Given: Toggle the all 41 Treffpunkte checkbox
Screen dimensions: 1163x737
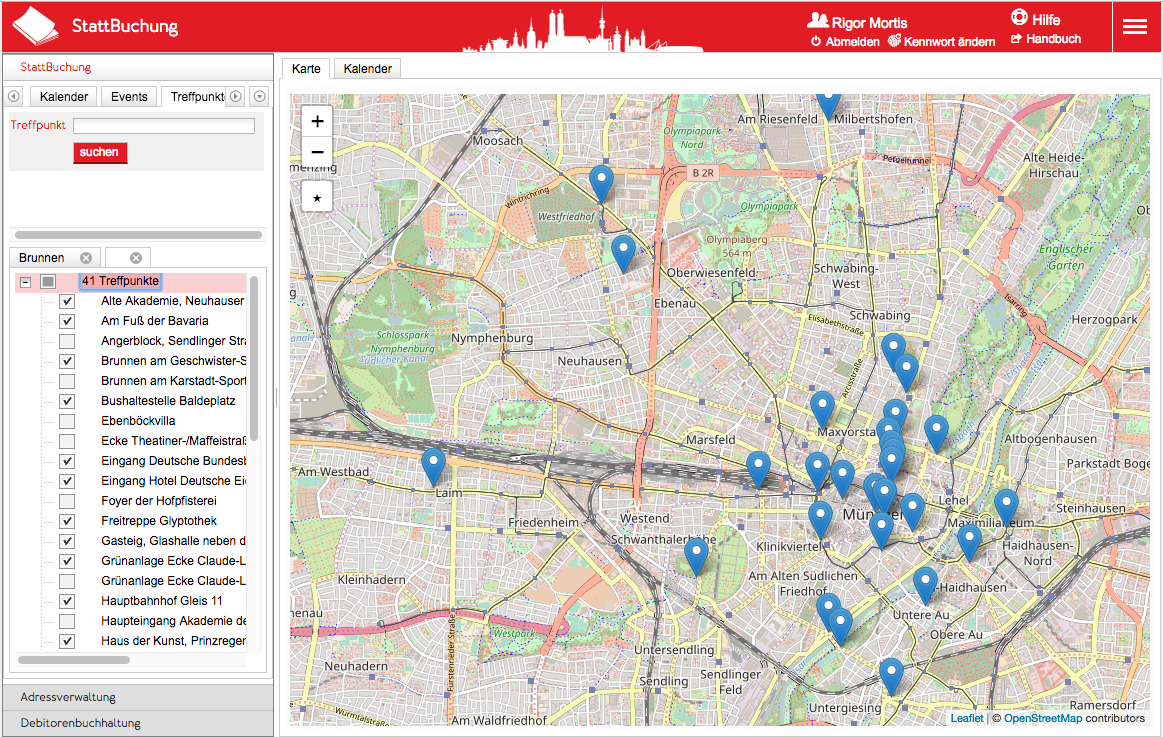Looking at the screenshot, I should pos(47,282).
